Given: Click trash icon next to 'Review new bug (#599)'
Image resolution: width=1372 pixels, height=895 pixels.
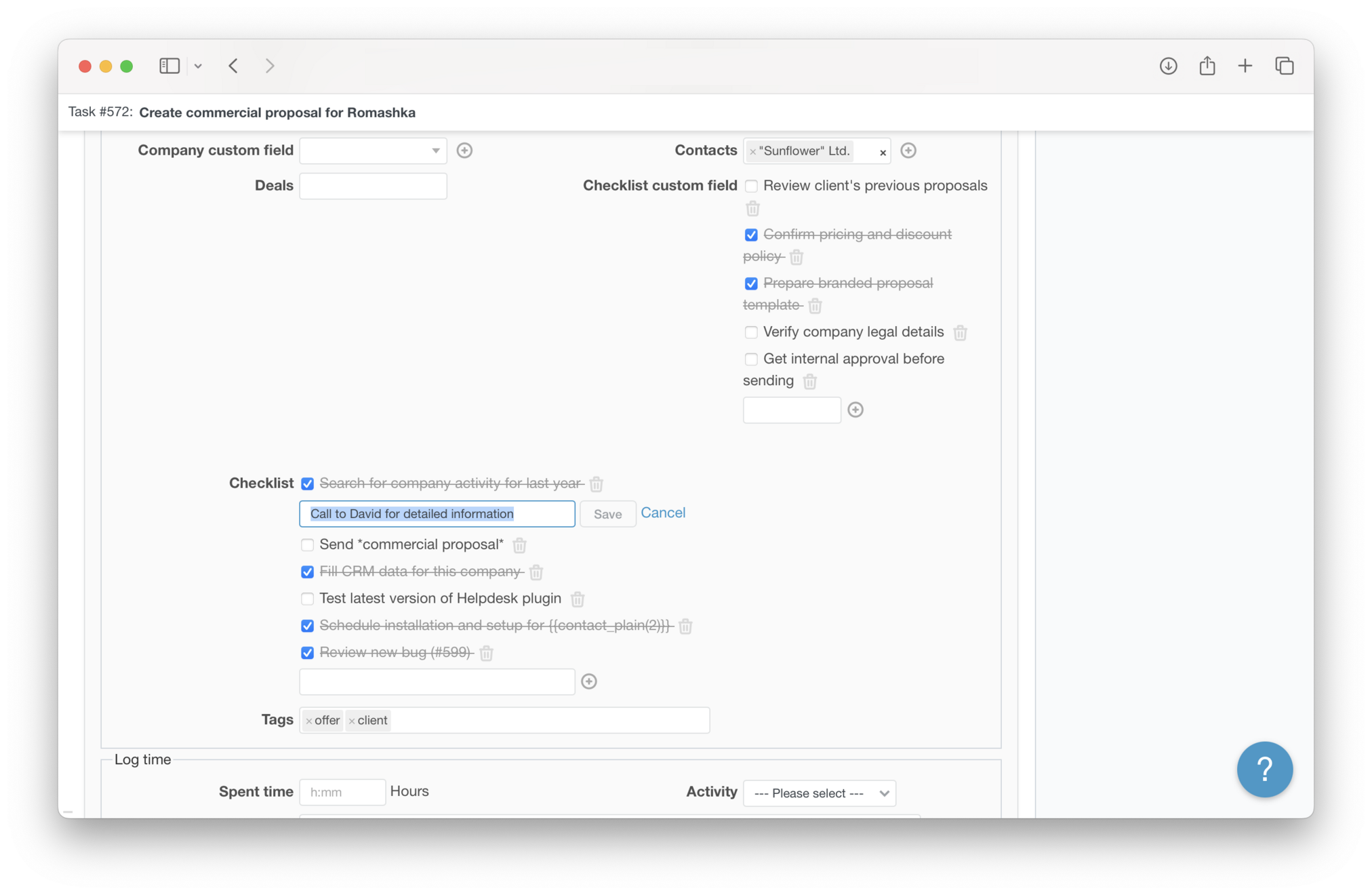Looking at the screenshot, I should tap(486, 653).
